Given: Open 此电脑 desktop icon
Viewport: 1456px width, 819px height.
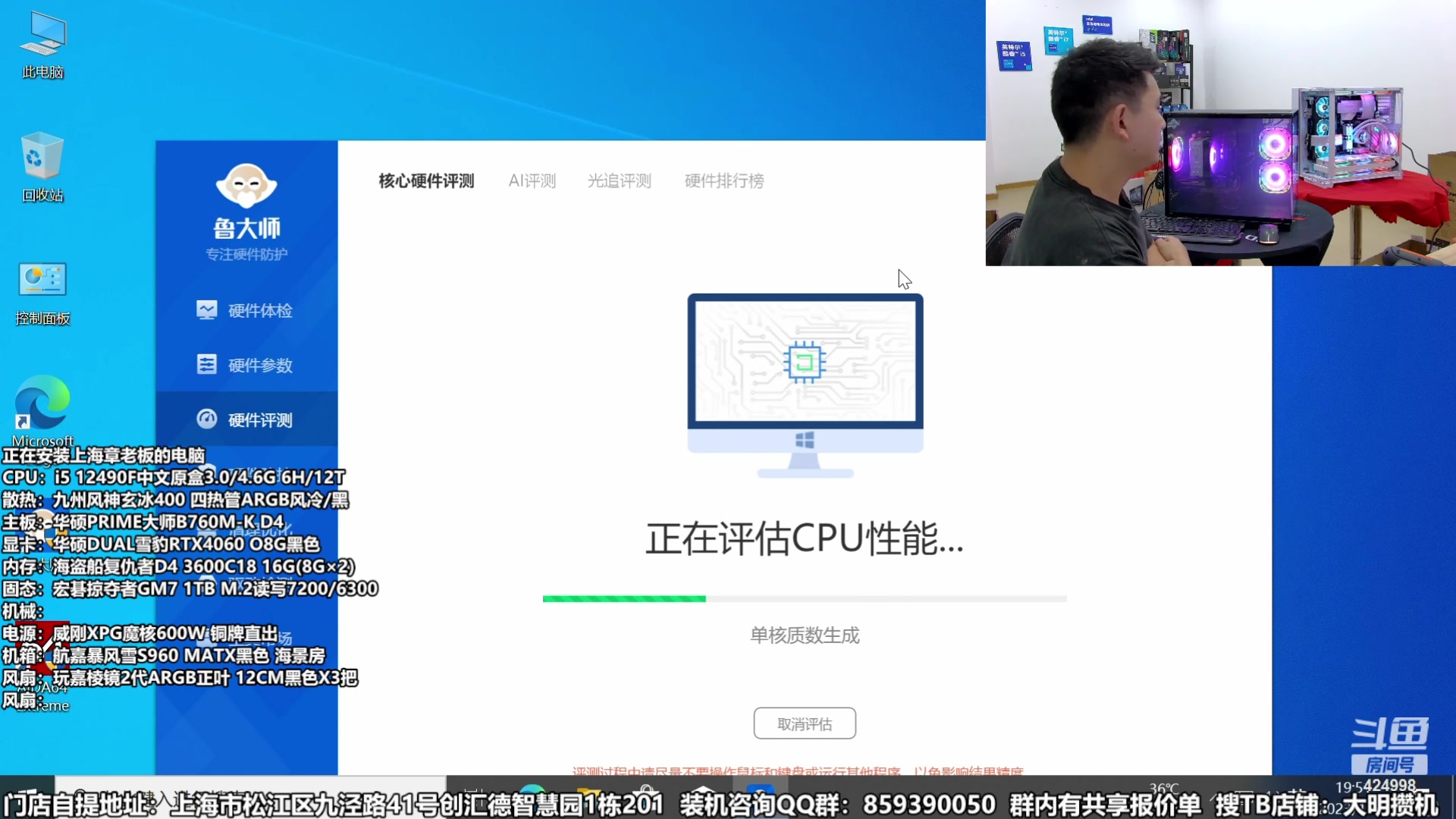Looking at the screenshot, I should (42, 42).
